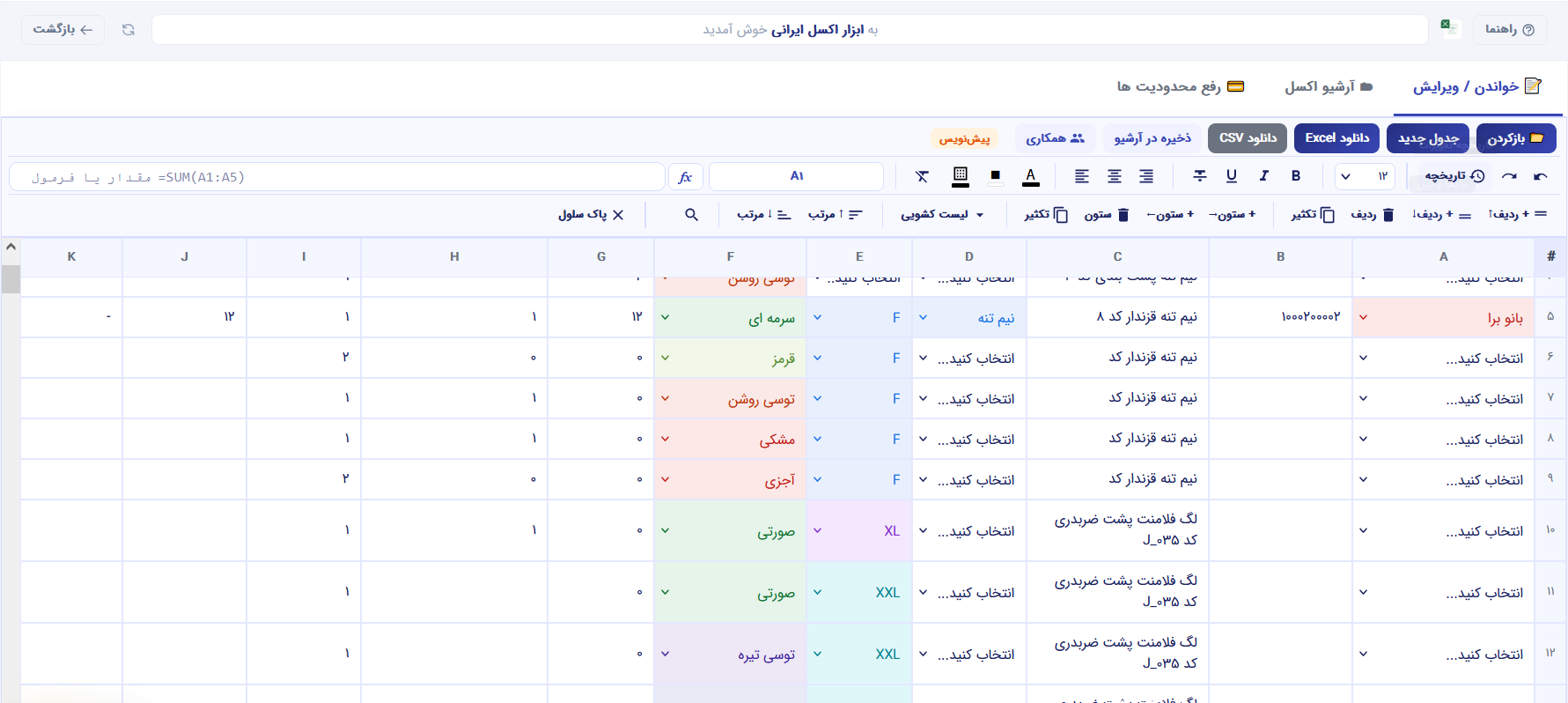Open dropdown arrow in مشکی cell

pos(665,439)
